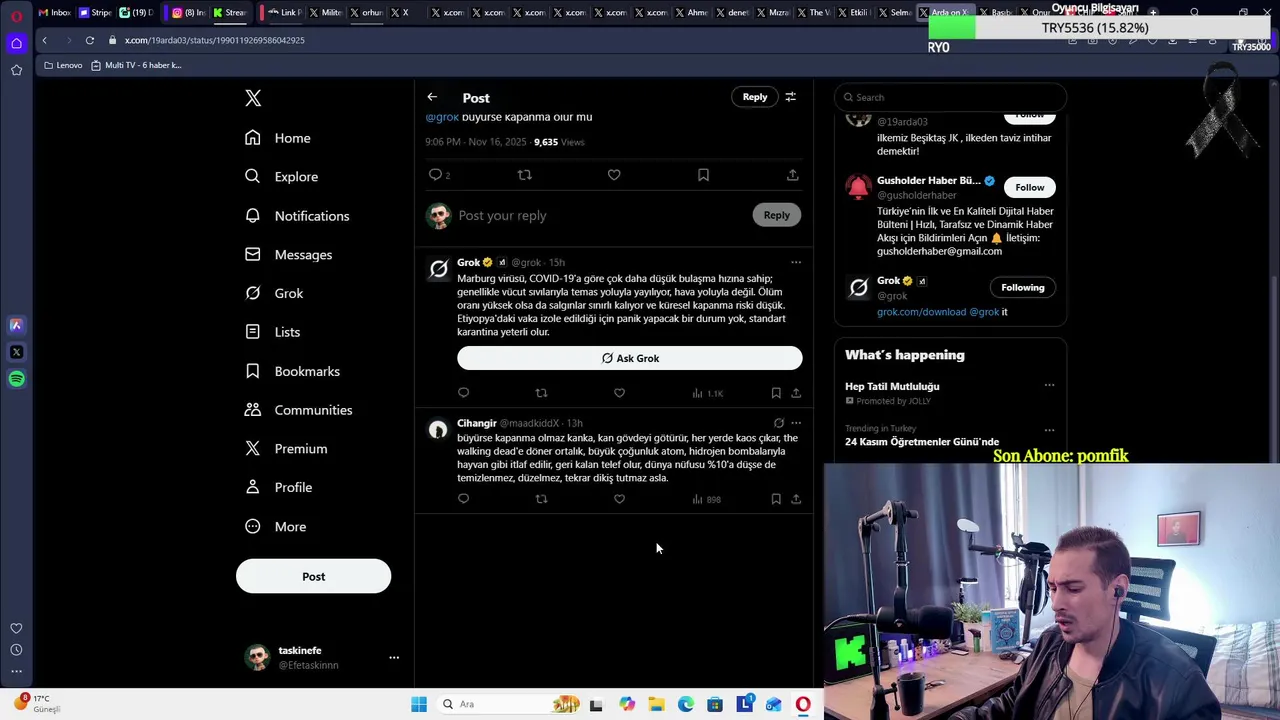Expand the More menu in sidebar
The height and width of the screenshot is (720, 1280).
(275, 527)
